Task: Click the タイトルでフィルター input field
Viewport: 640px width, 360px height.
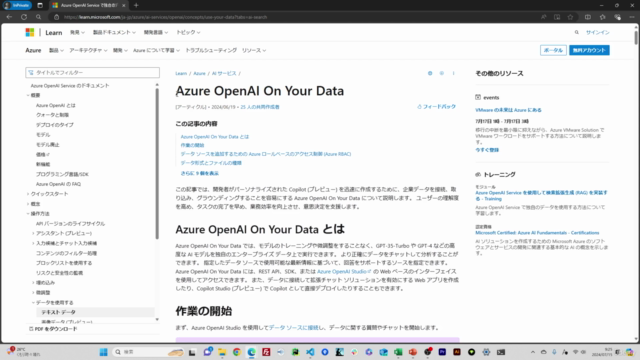Action: tap(92, 73)
